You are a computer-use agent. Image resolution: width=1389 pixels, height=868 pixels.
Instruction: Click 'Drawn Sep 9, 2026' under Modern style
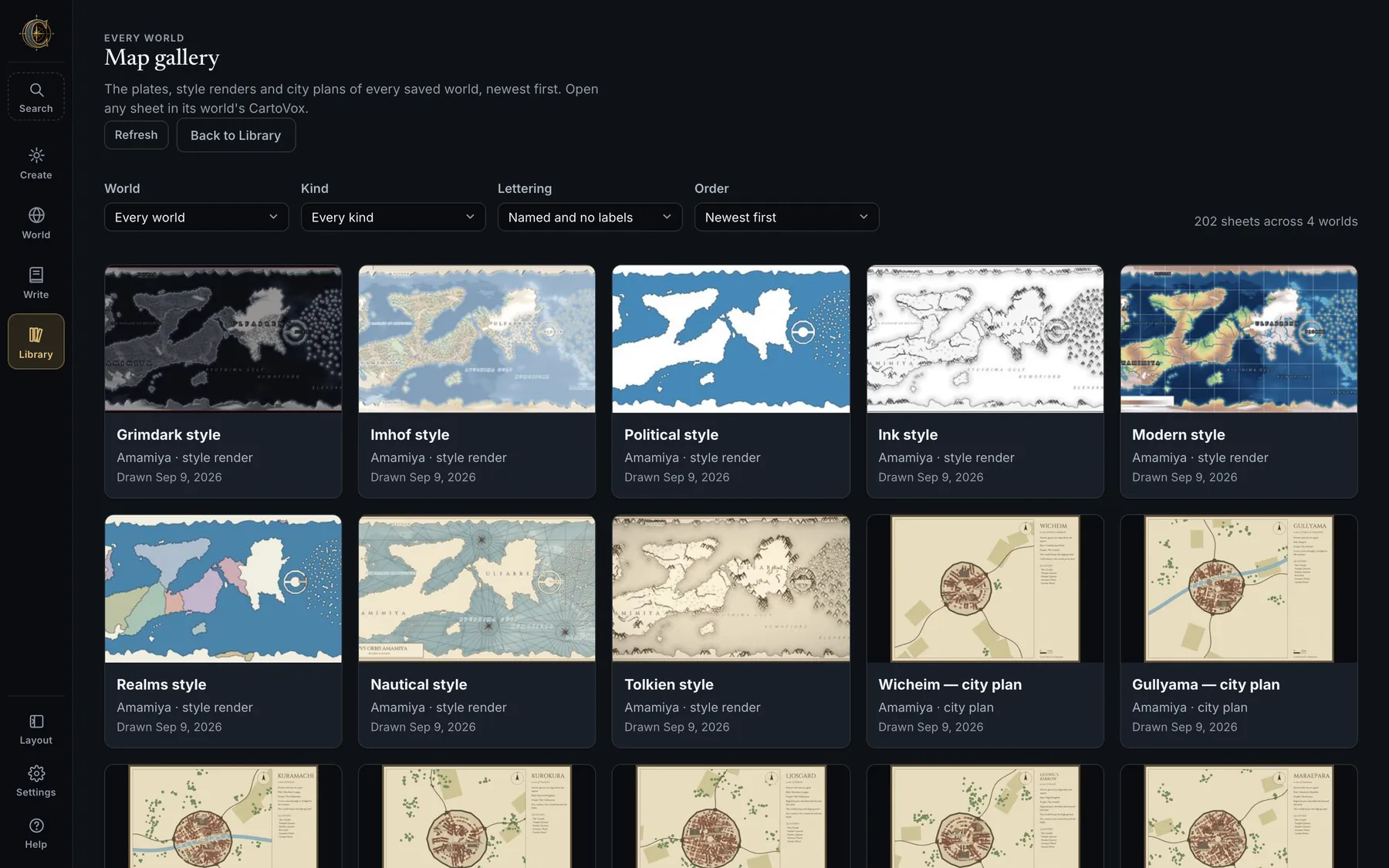1185,478
